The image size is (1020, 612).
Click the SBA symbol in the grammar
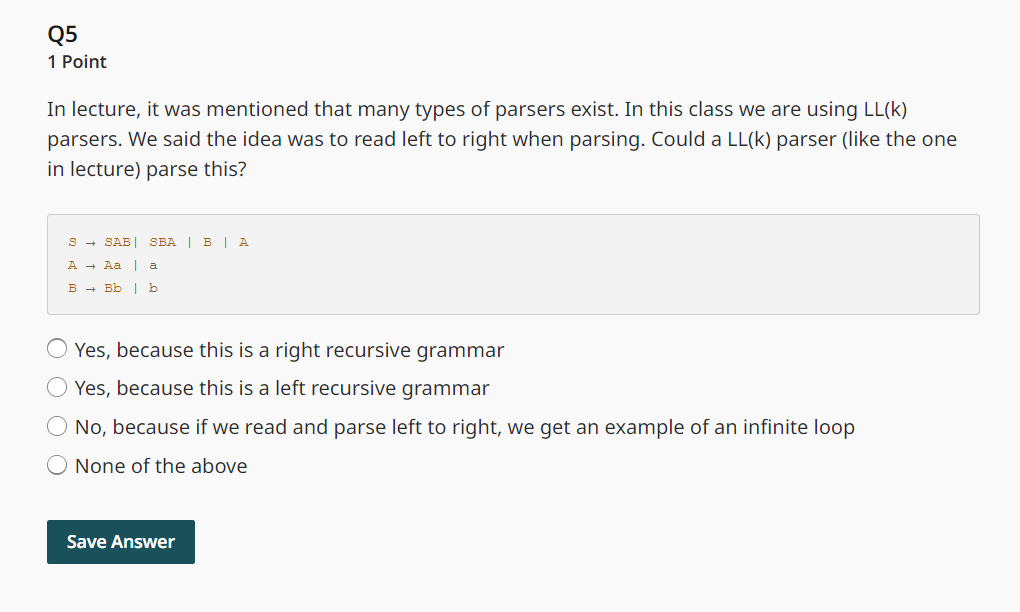pos(162,241)
